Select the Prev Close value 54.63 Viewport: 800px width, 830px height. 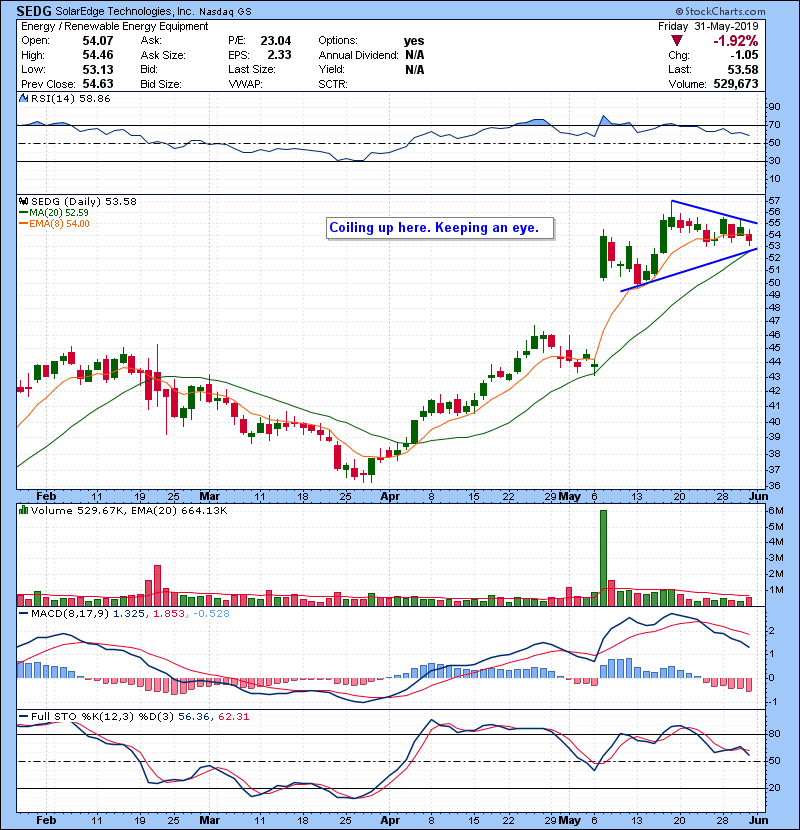point(98,84)
